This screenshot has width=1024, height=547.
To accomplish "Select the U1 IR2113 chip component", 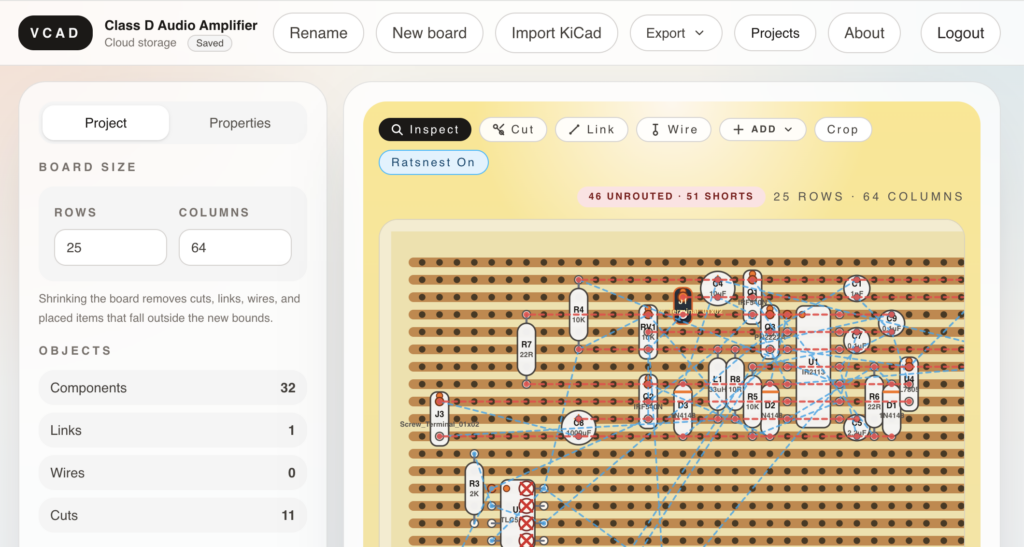I will pyautogui.click(x=813, y=366).
